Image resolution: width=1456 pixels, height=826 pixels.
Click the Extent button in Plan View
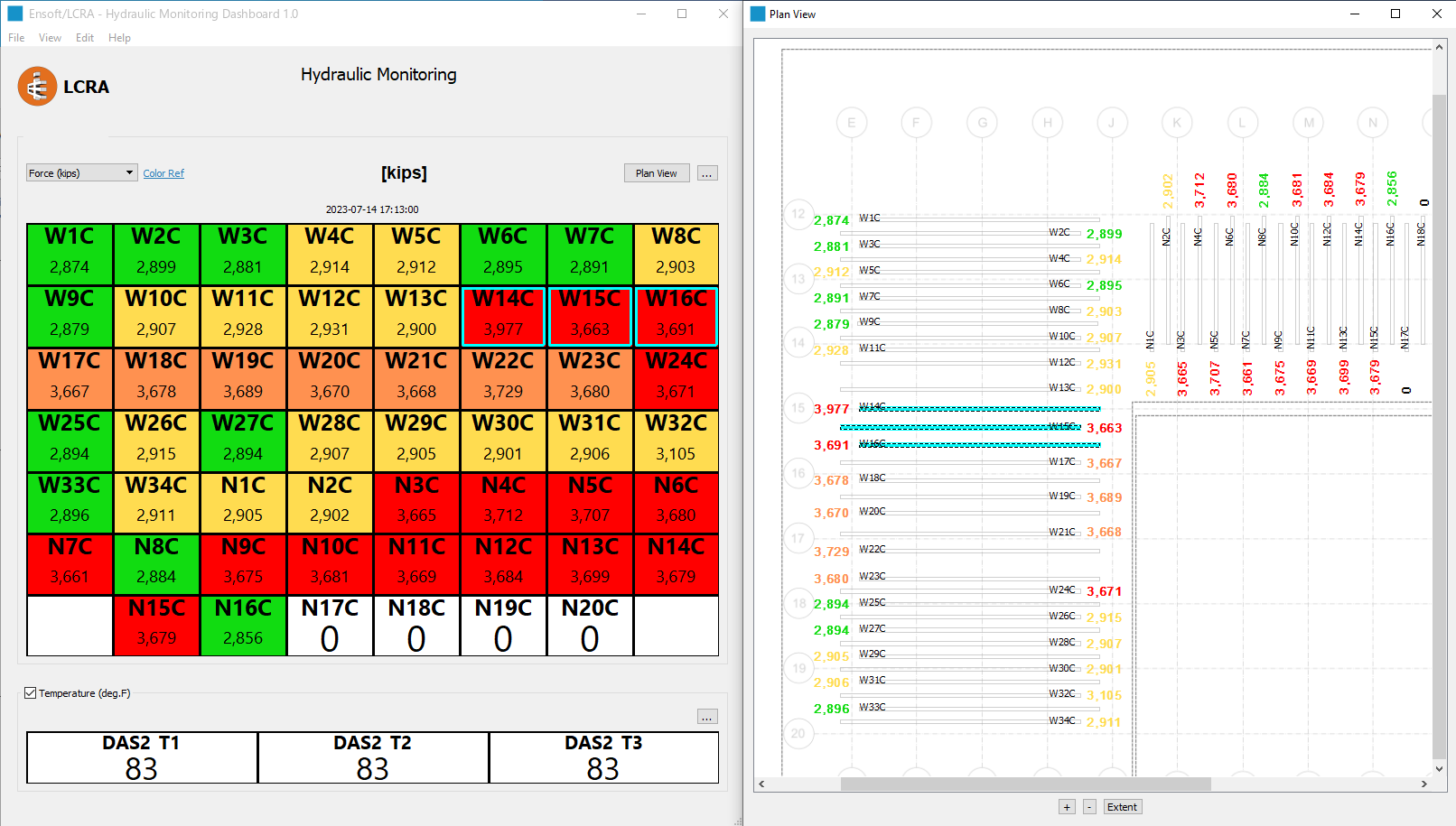click(1122, 806)
